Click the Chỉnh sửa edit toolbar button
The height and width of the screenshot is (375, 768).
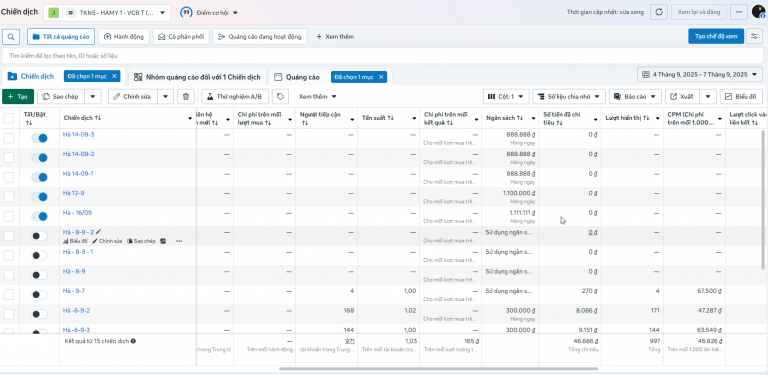(133, 96)
